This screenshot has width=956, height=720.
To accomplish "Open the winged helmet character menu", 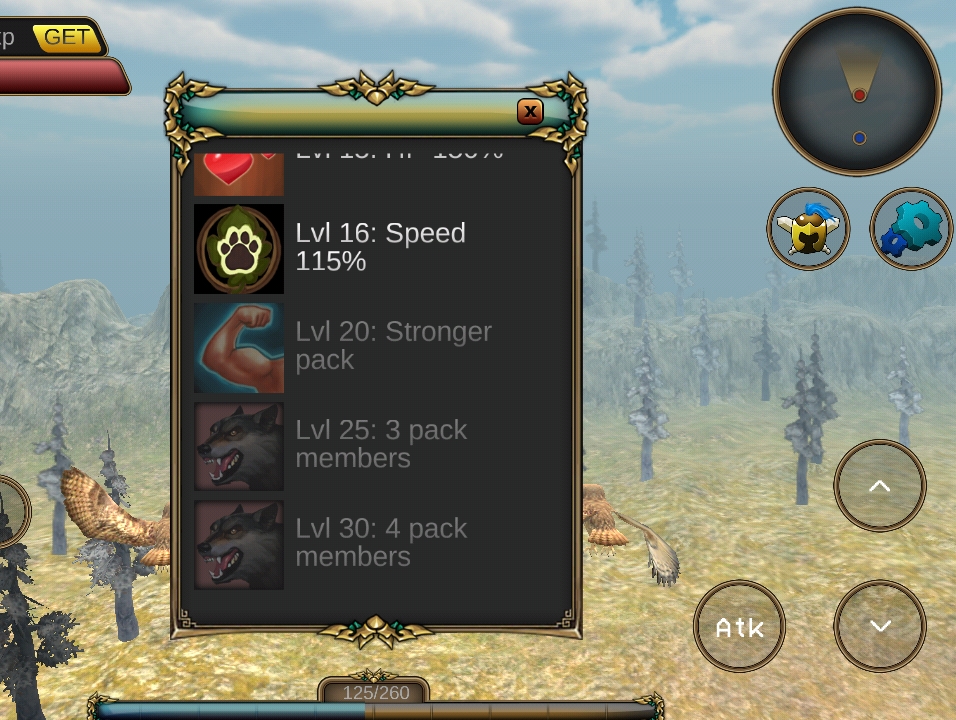I will tap(808, 229).
